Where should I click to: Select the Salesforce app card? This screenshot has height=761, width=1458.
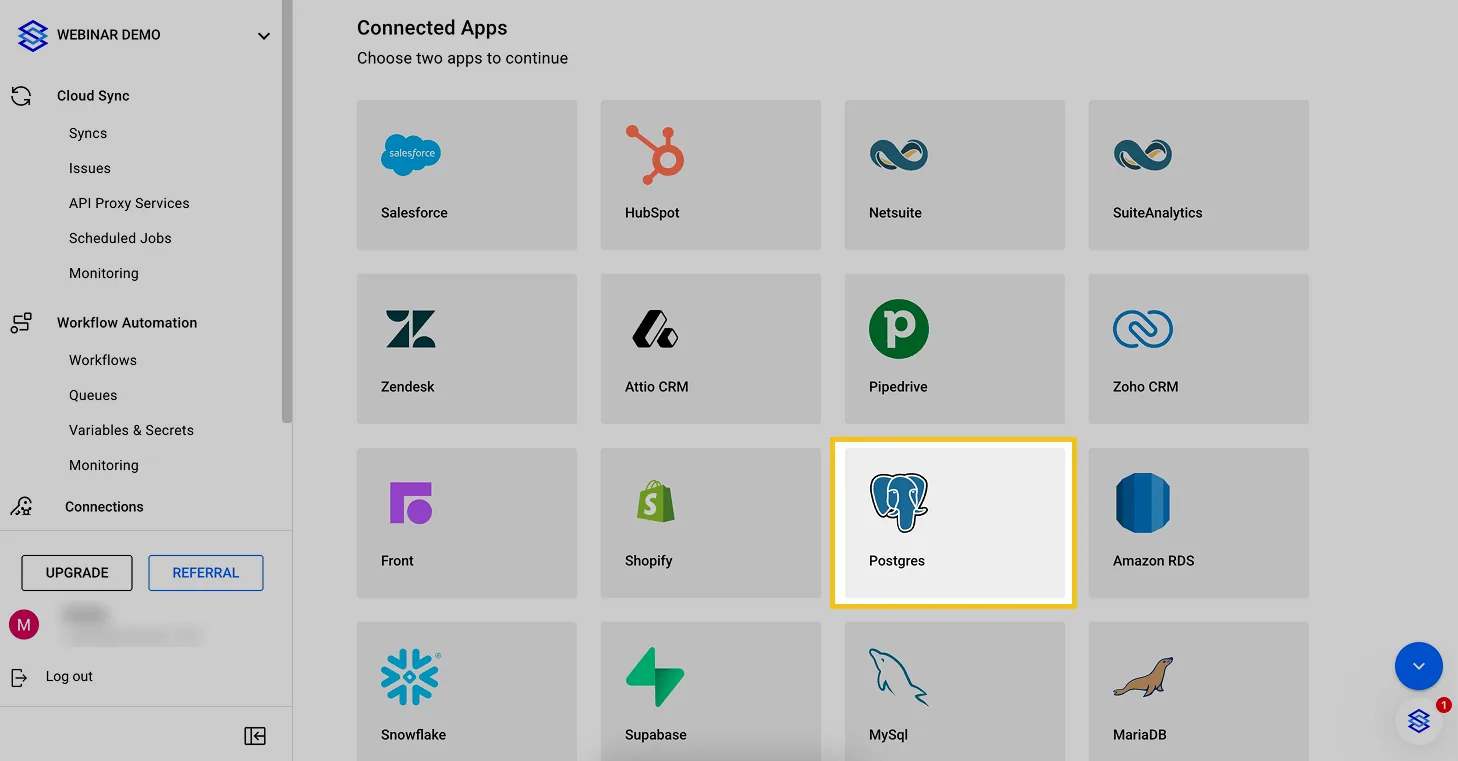tap(467, 175)
